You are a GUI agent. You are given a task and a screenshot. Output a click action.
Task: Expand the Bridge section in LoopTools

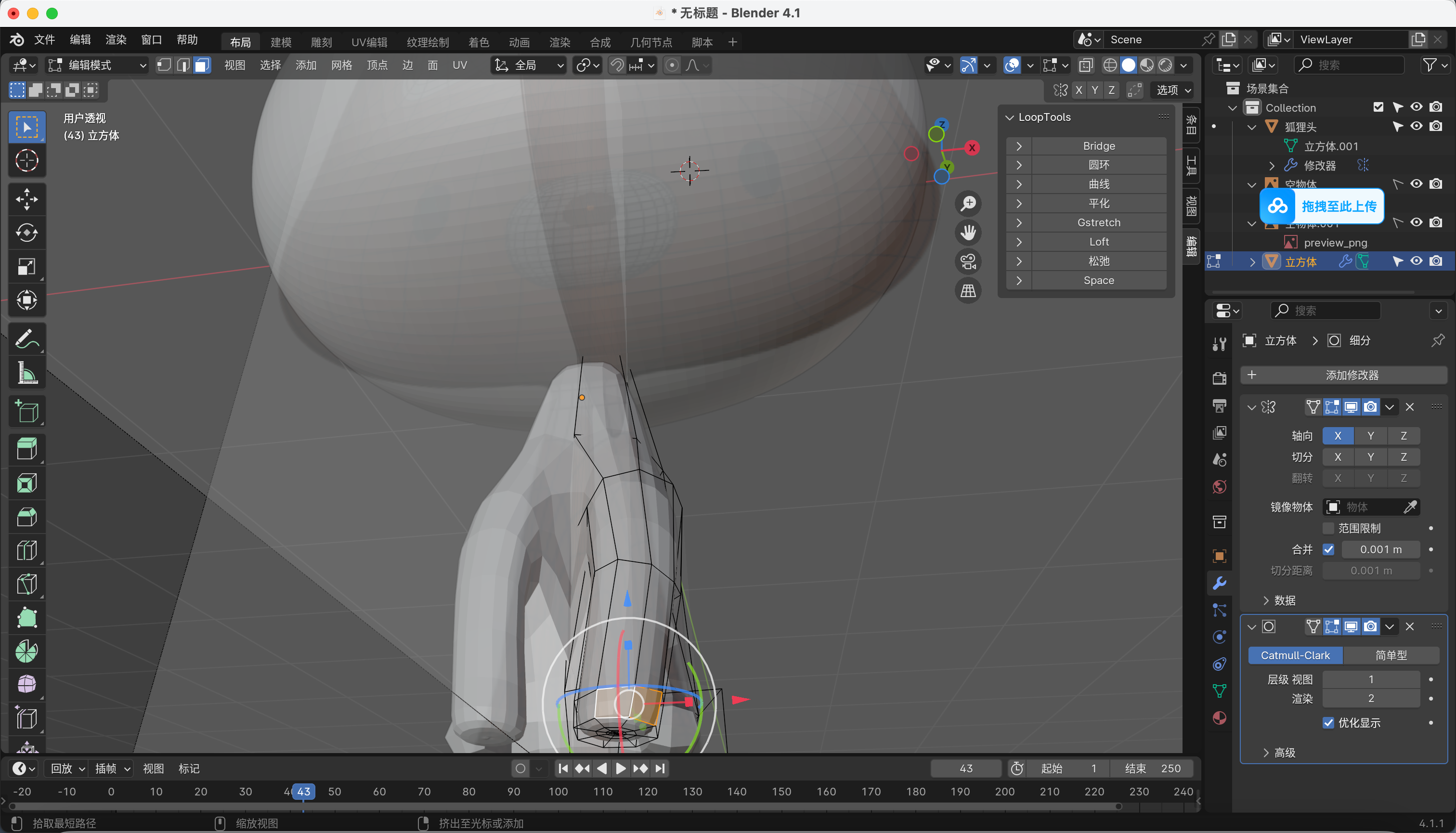click(x=1019, y=146)
